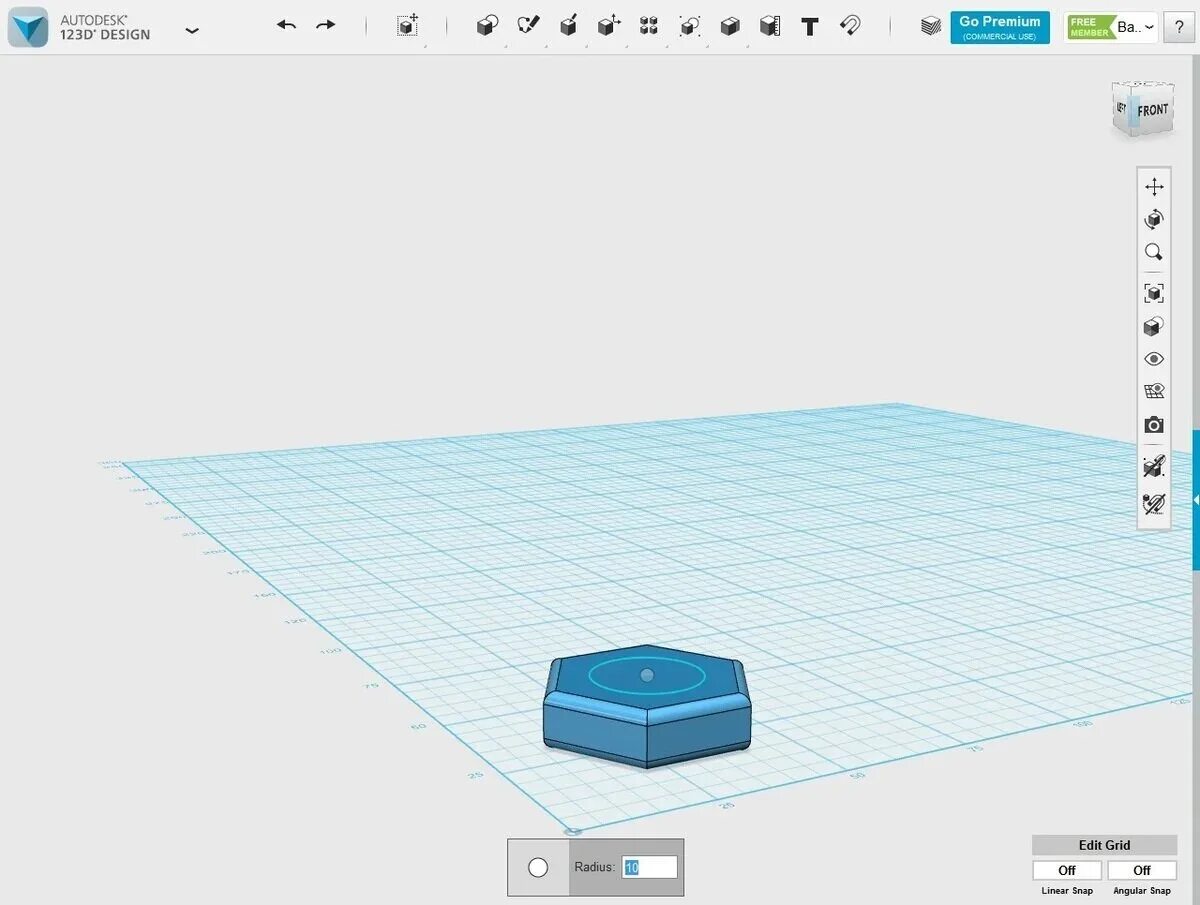Open the Combine tools menu
1200x905 pixels.
(x=730, y=27)
